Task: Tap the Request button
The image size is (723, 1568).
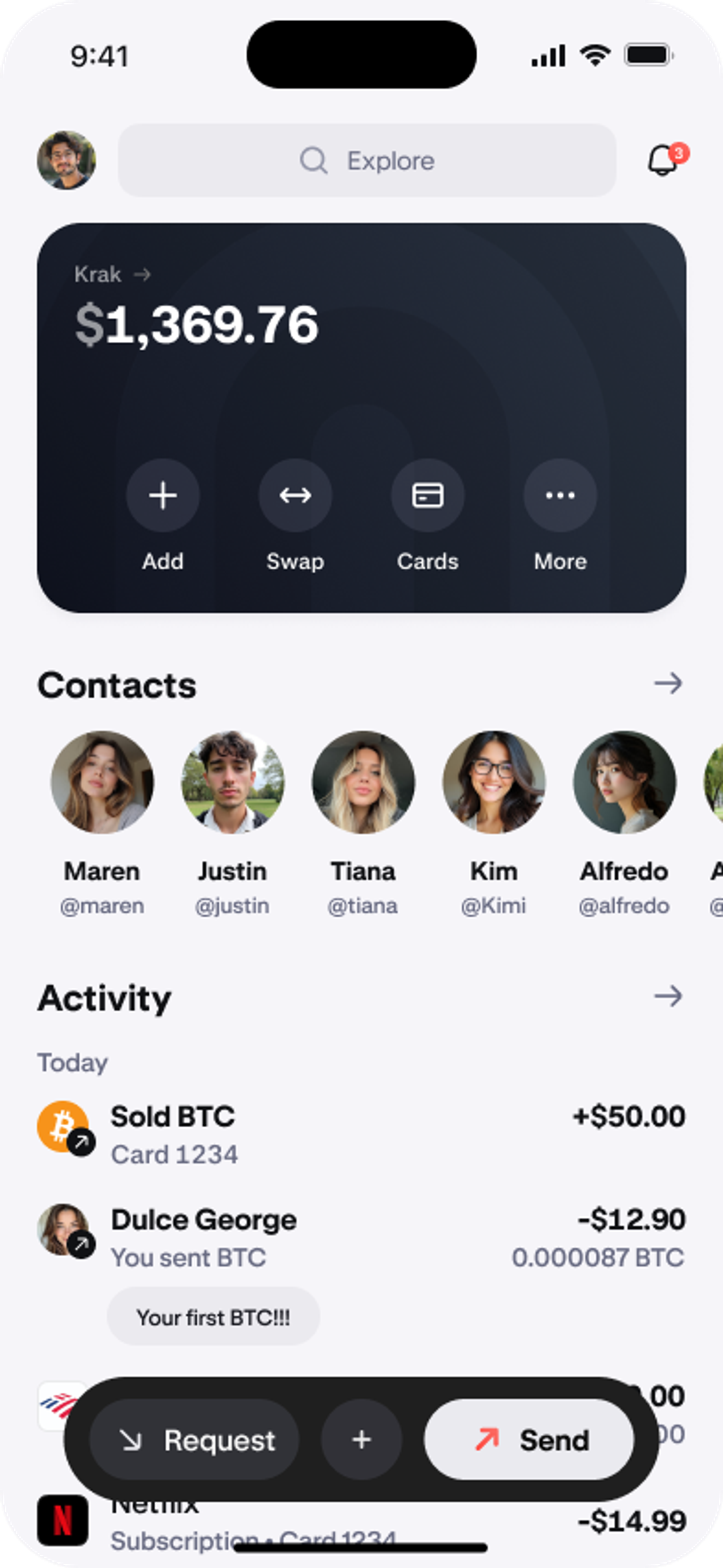Action: (x=195, y=1439)
